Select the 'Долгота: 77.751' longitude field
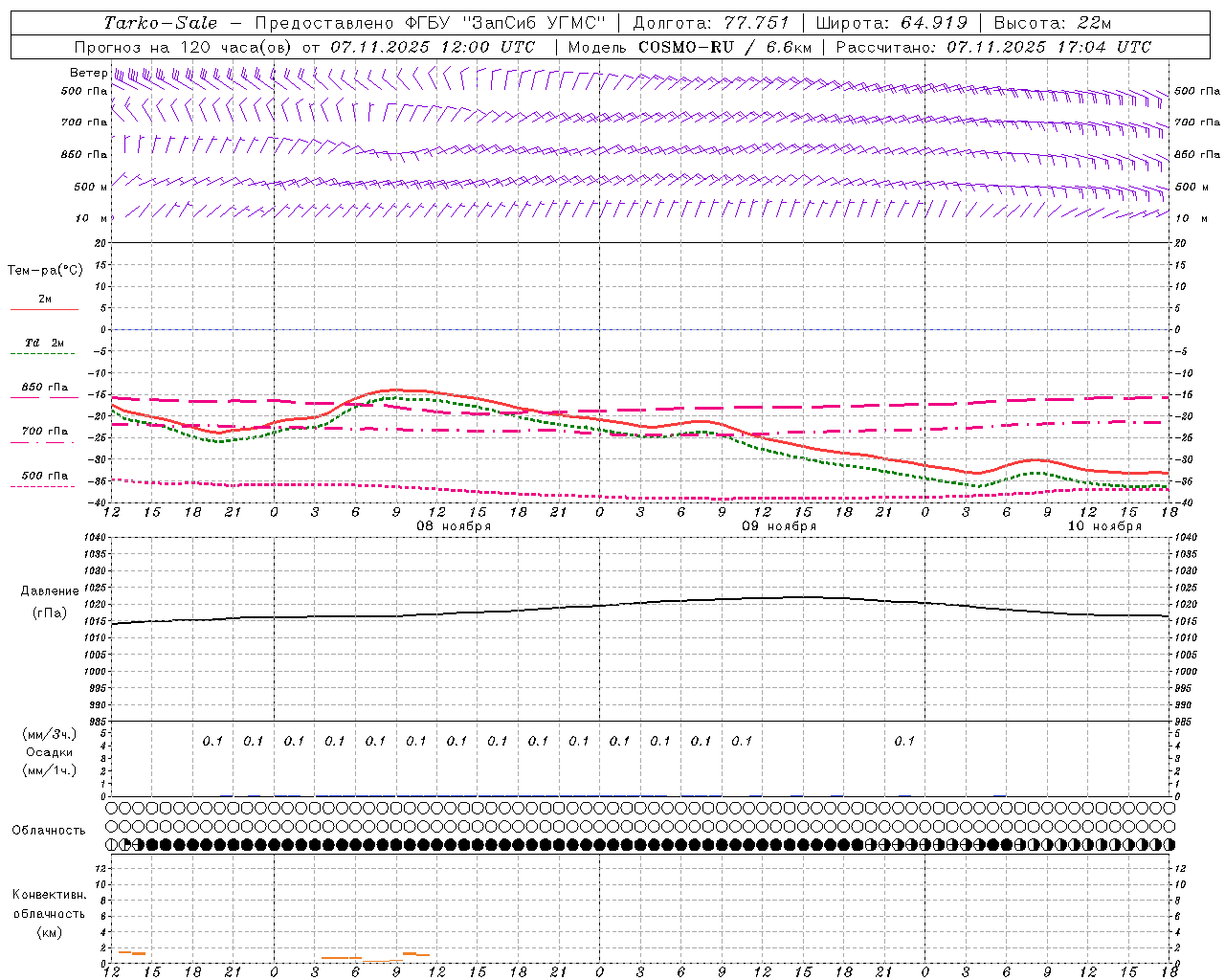This screenshot has width=1225, height=980. pos(711,23)
